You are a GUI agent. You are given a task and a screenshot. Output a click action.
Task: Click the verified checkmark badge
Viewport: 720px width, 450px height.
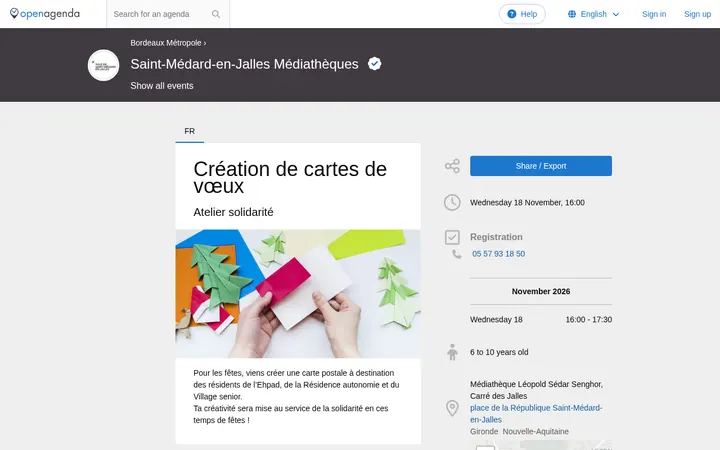pos(374,64)
